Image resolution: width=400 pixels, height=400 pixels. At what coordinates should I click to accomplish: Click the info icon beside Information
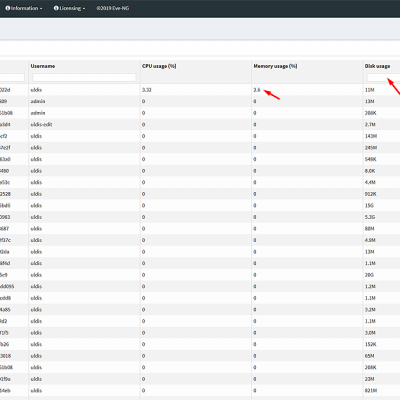tap(8, 8)
